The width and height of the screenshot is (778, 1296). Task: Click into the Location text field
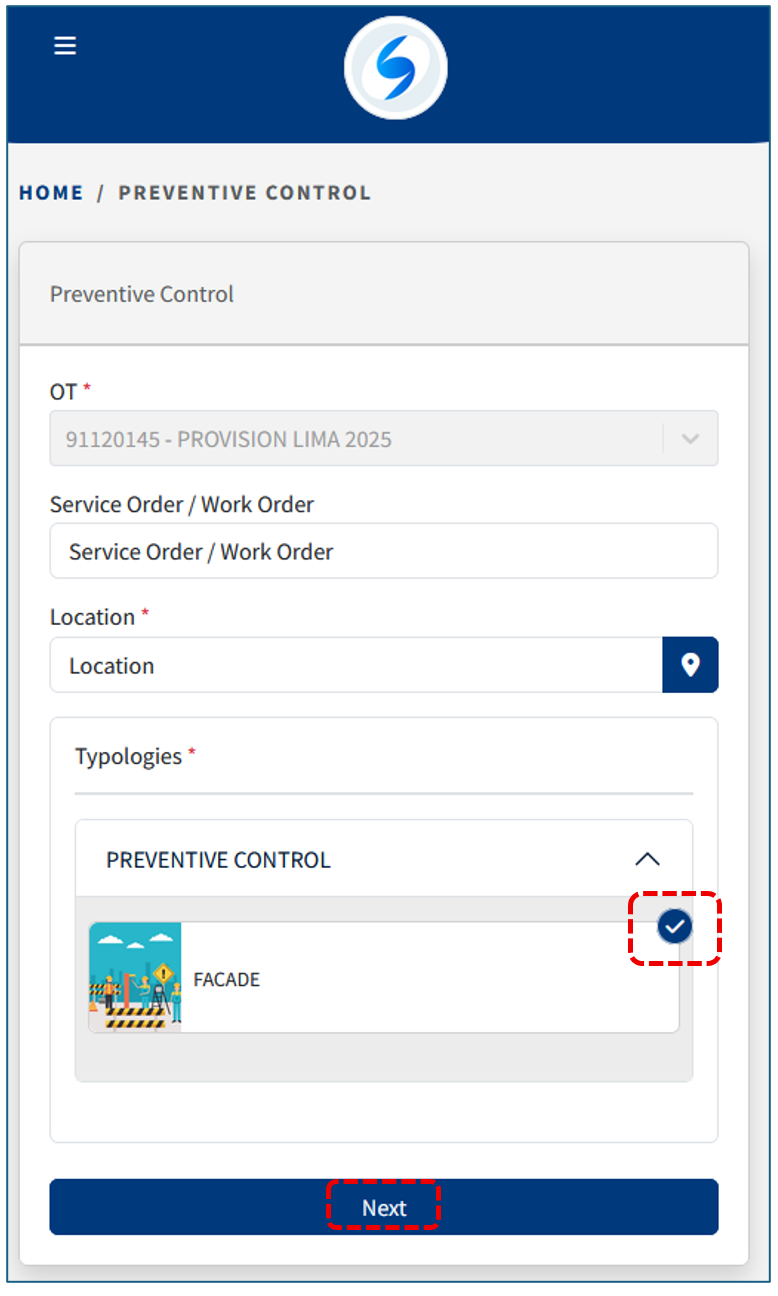[355, 665]
